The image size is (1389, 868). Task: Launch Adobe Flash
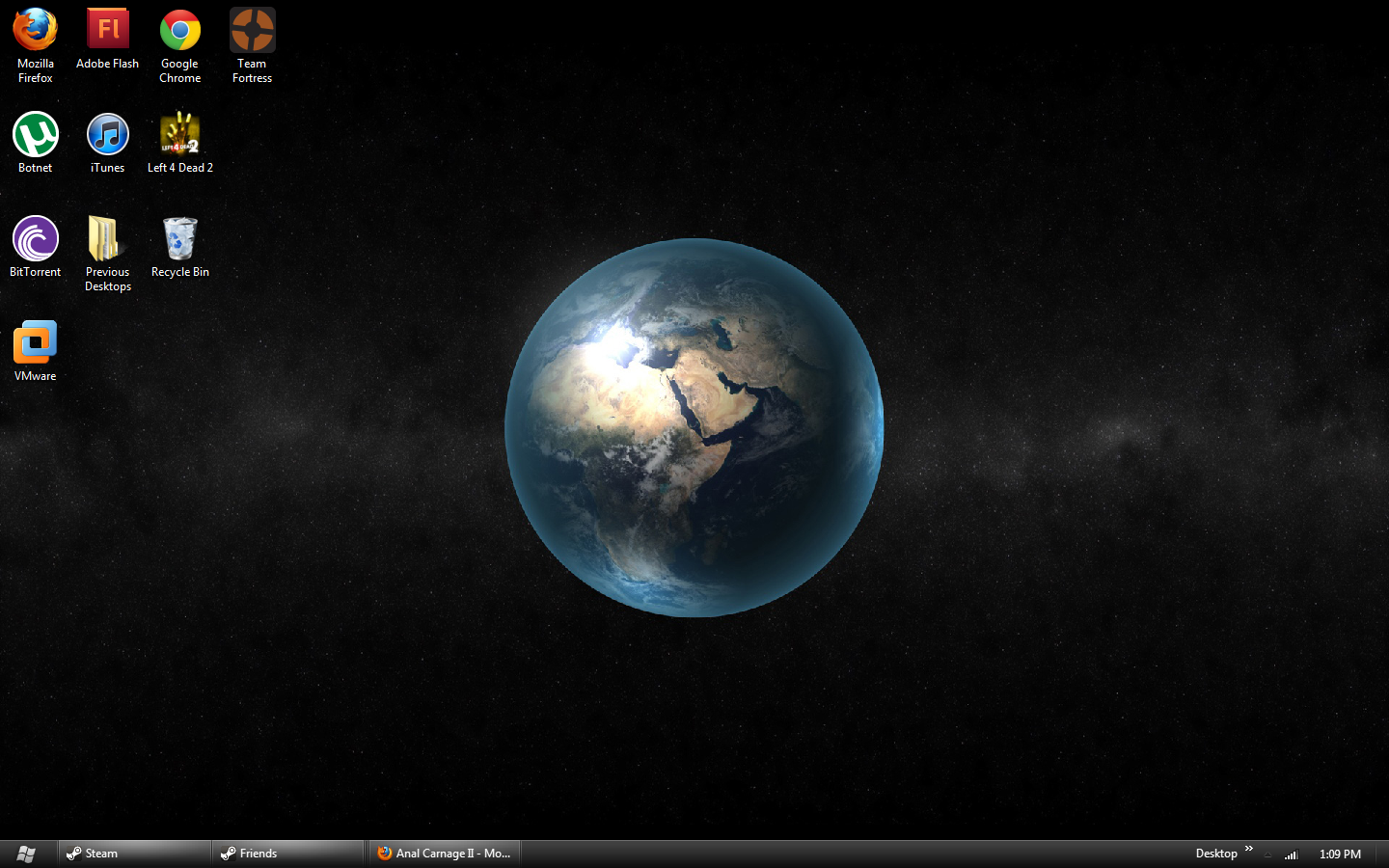107,29
